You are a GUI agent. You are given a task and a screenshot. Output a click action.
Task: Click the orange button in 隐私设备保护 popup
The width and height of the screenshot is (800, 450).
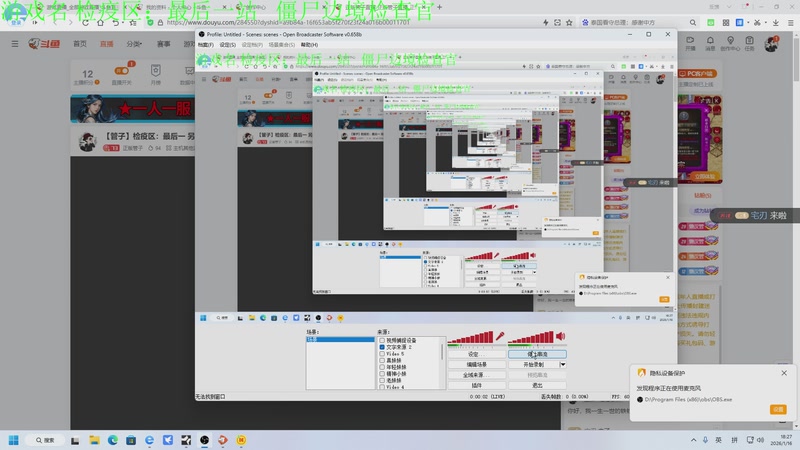[778, 409]
